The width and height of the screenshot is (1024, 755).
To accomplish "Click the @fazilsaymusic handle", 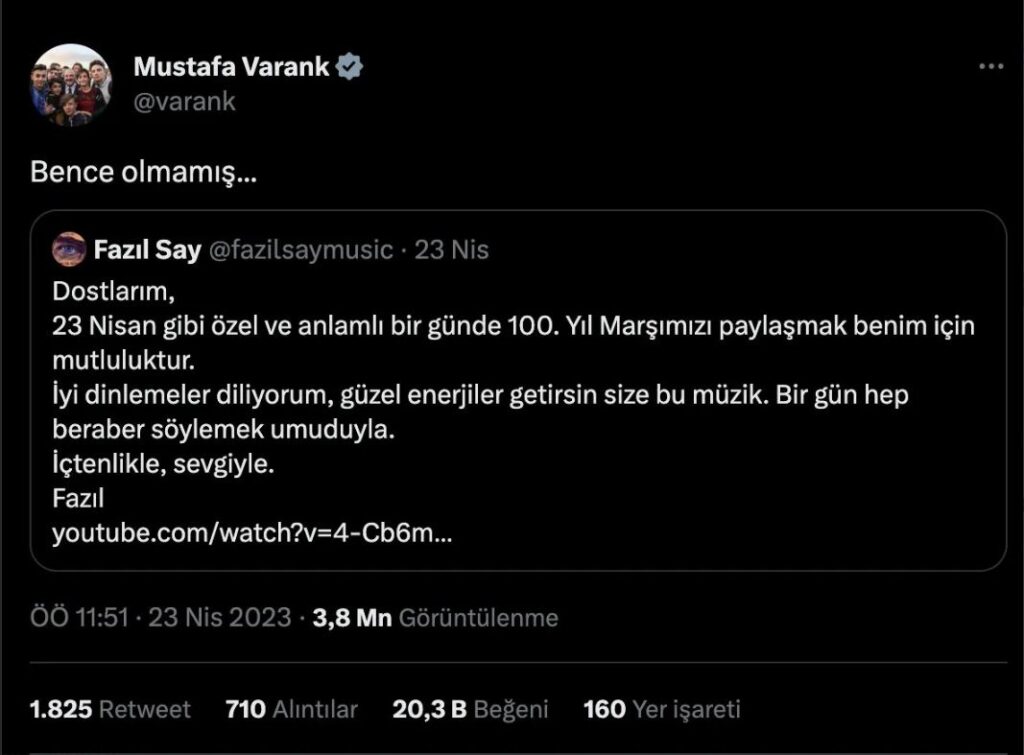I will click(x=300, y=249).
